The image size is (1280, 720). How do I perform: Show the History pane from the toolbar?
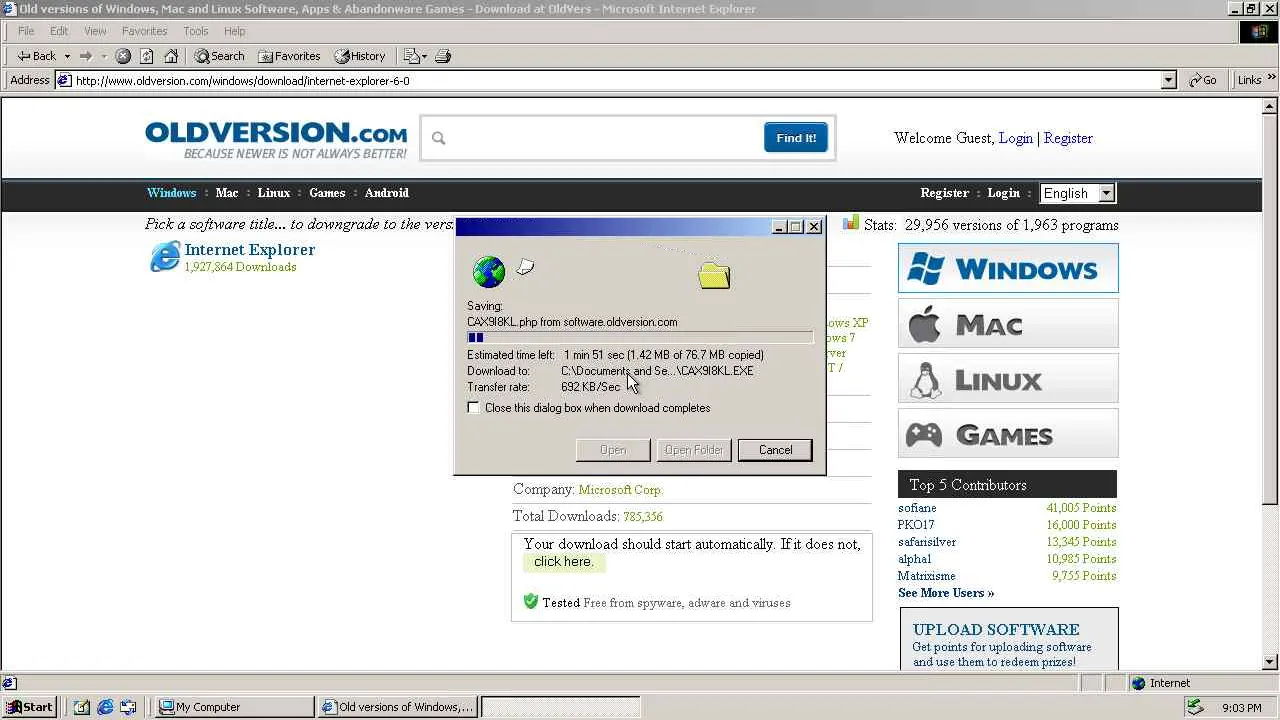coord(360,56)
